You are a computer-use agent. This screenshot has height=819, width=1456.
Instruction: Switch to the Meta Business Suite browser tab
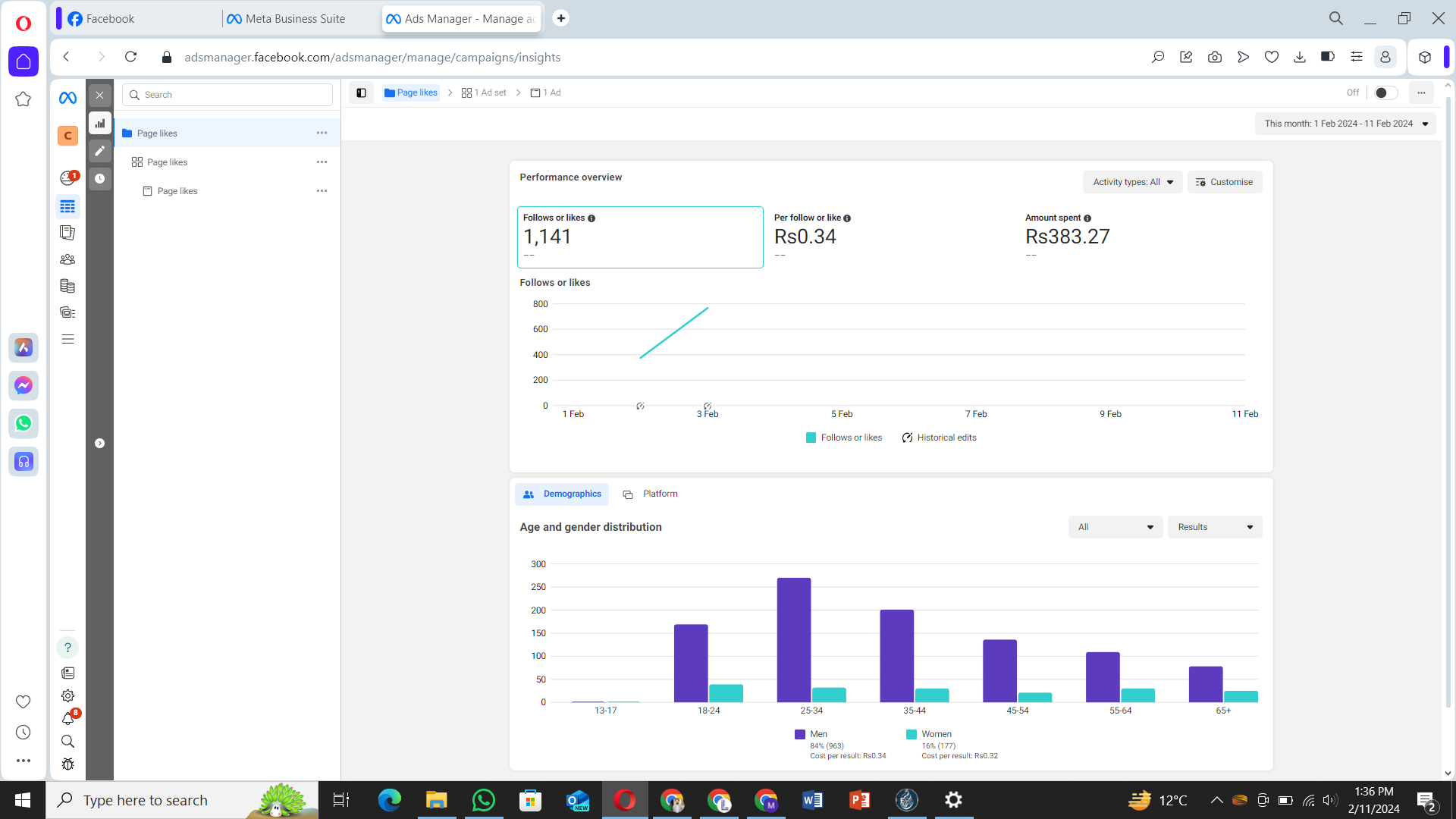pyautogui.click(x=294, y=19)
